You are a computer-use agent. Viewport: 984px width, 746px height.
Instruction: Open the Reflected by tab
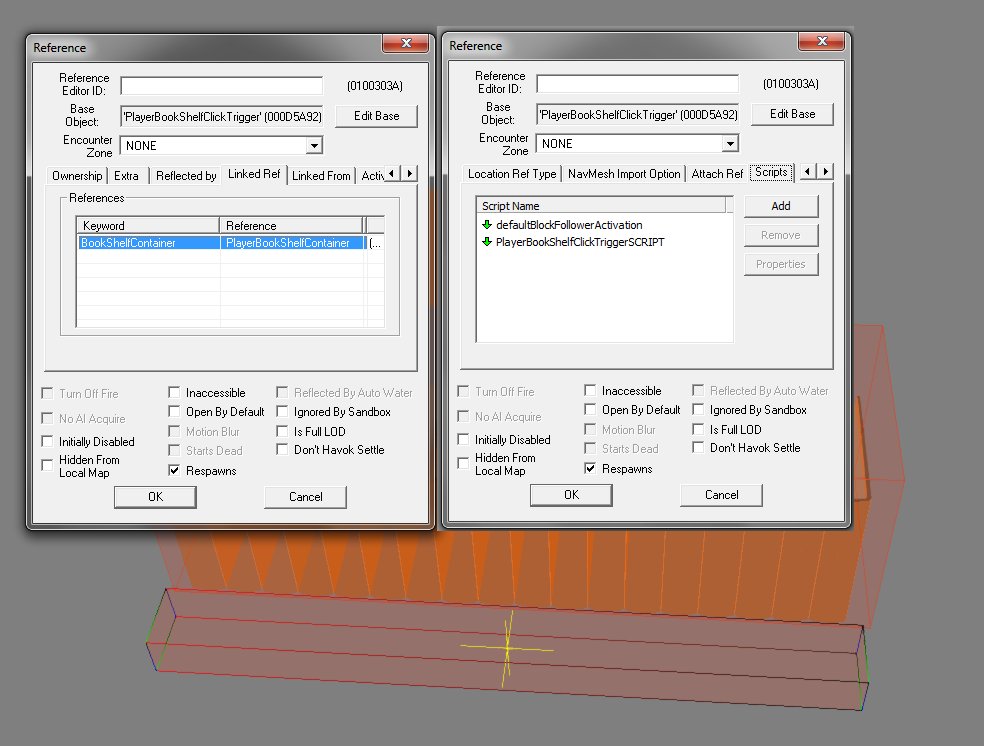coord(186,176)
